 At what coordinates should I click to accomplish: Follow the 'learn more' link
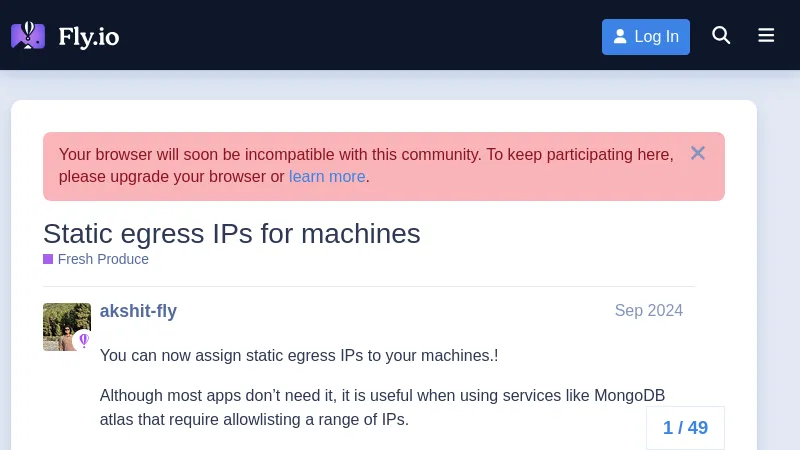pos(327,177)
